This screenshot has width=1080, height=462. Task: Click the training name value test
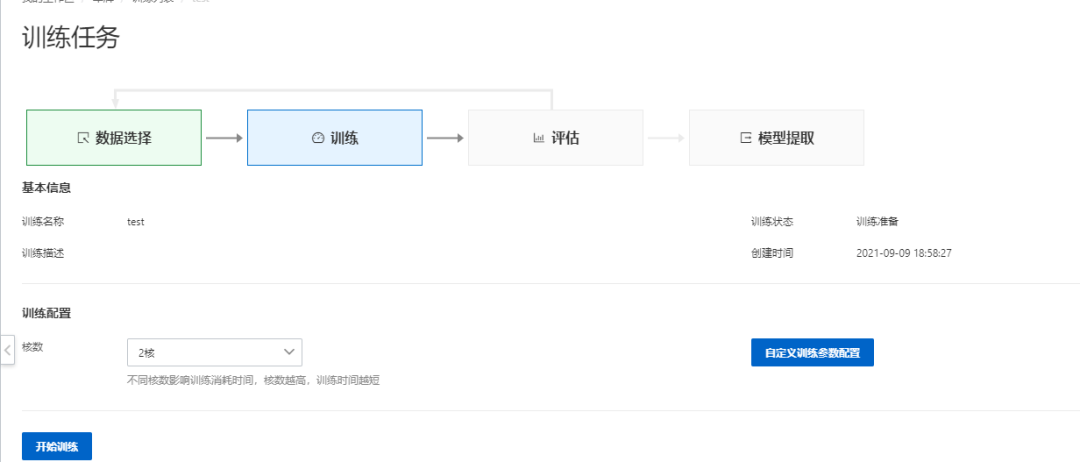tap(136, 222)
